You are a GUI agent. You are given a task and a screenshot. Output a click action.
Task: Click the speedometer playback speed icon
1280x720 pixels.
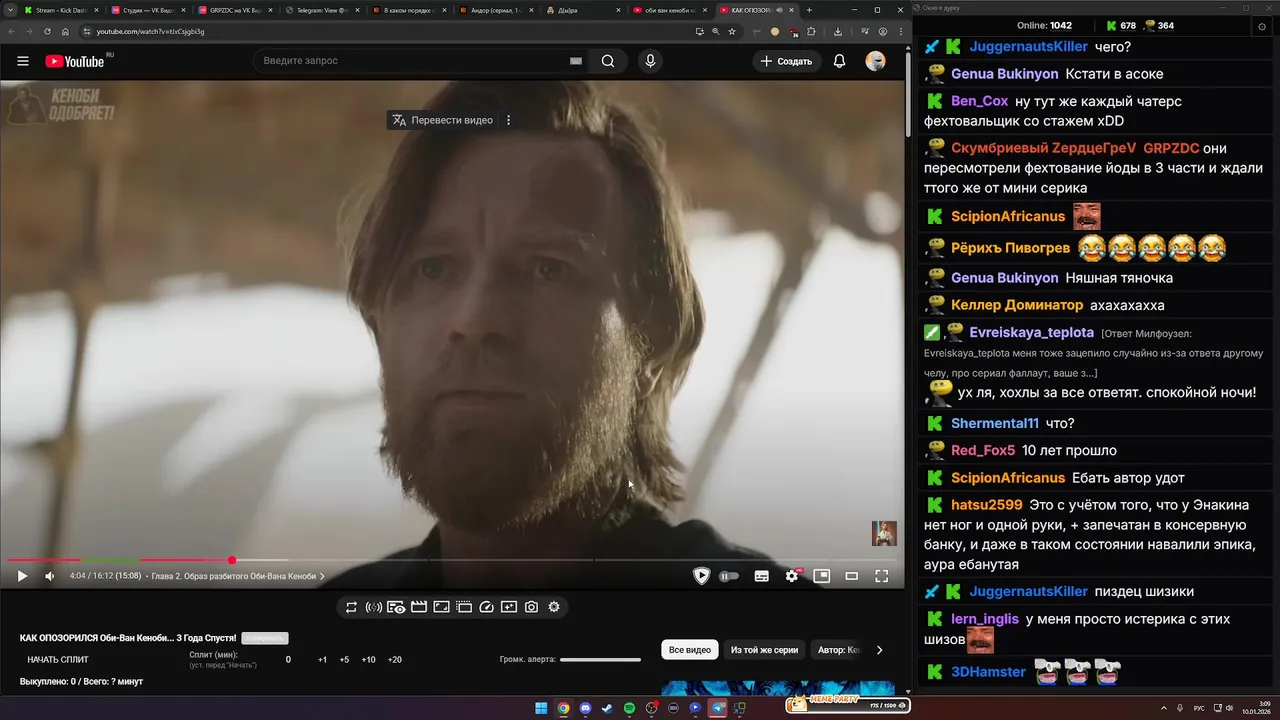pos(487,607)
